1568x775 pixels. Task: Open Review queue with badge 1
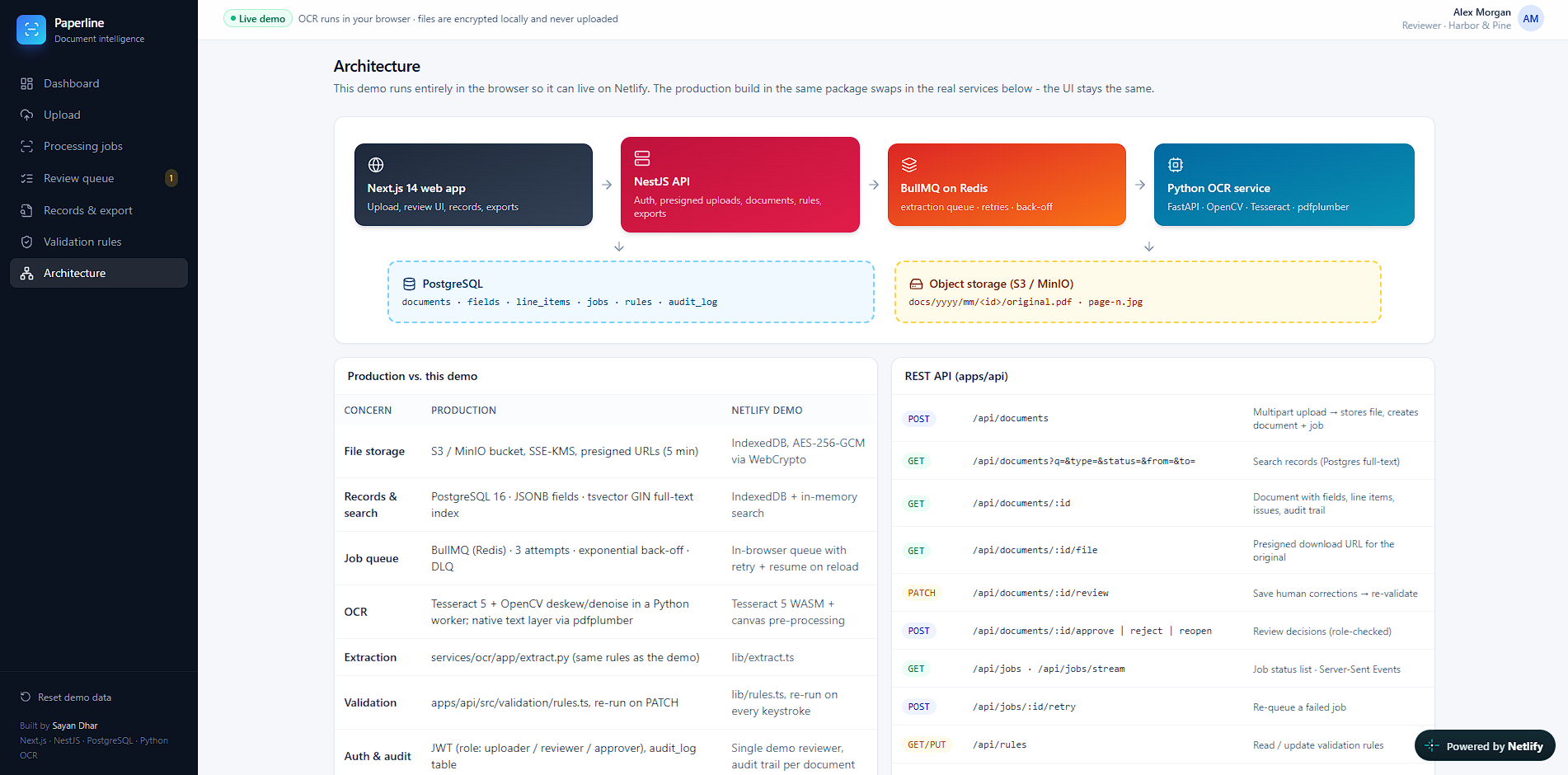coord(99,178)
